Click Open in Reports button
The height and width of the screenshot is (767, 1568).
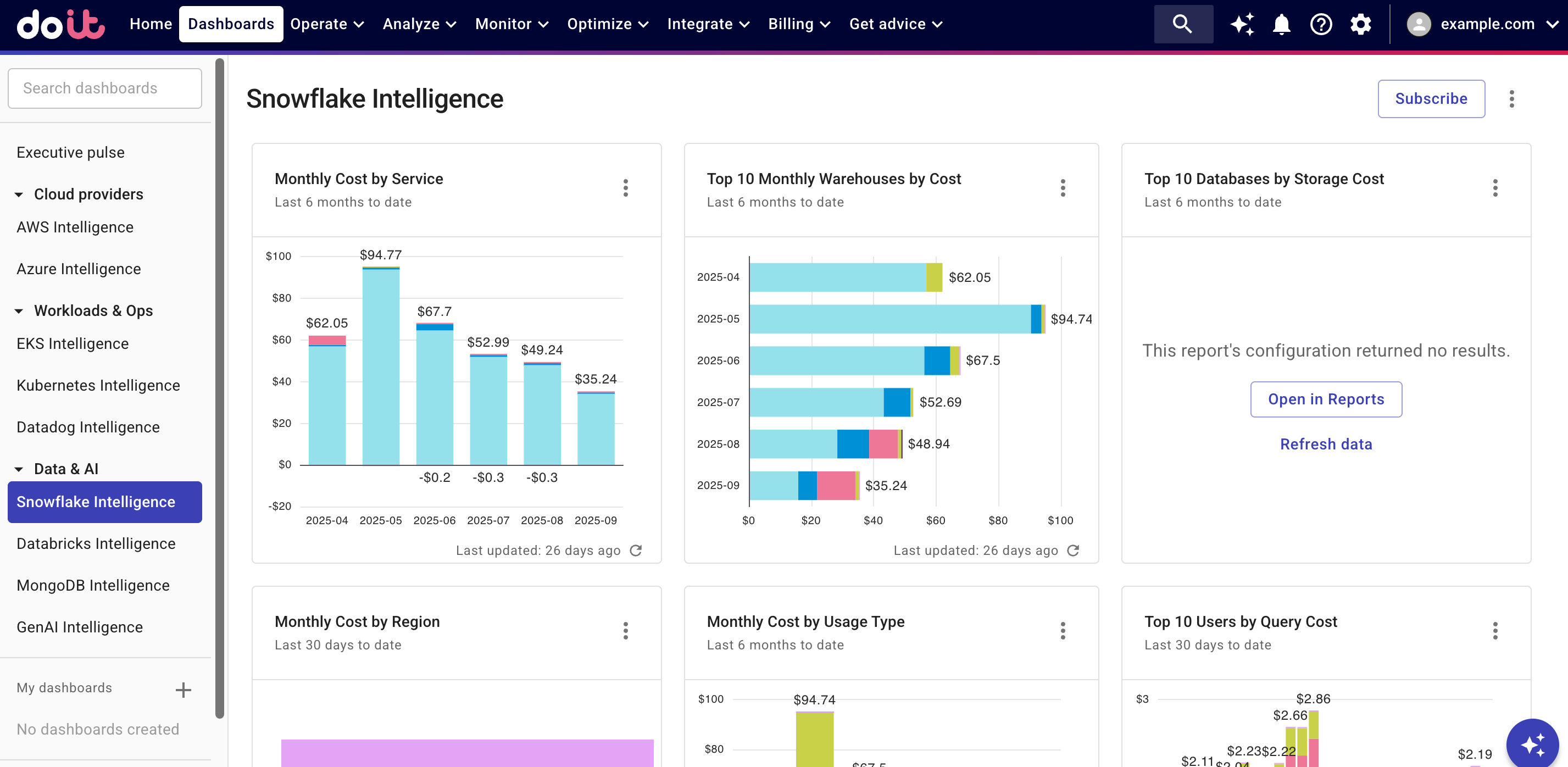coord(1325,399)
